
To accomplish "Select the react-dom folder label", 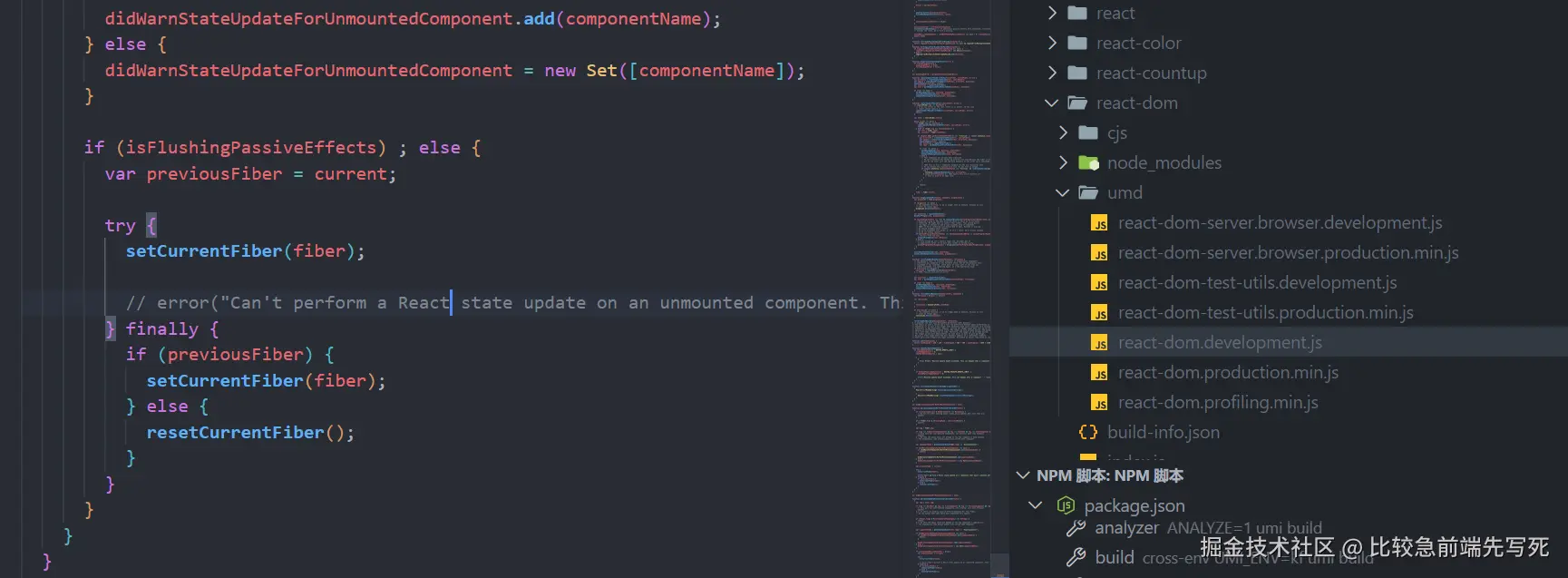I will point(1136,103).
